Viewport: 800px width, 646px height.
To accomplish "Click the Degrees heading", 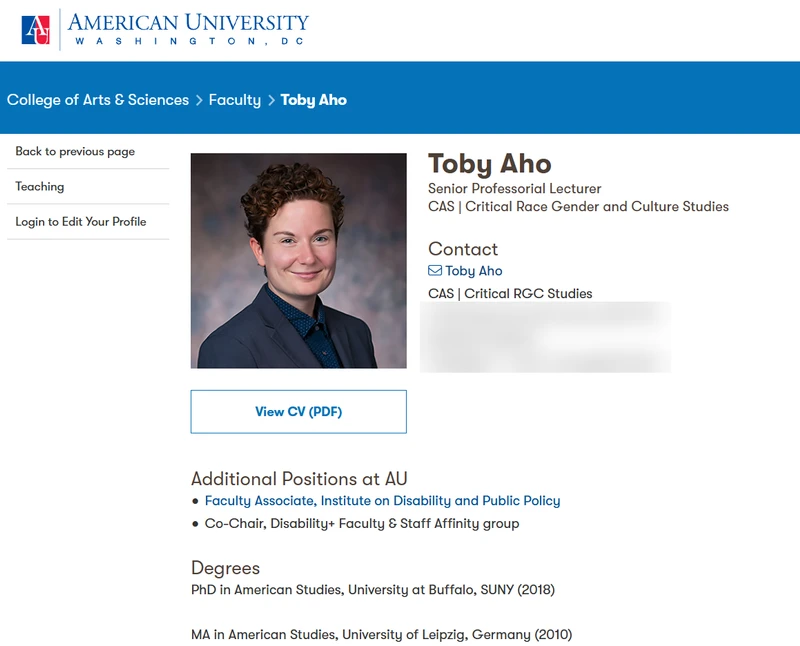I will coord(226,568).
